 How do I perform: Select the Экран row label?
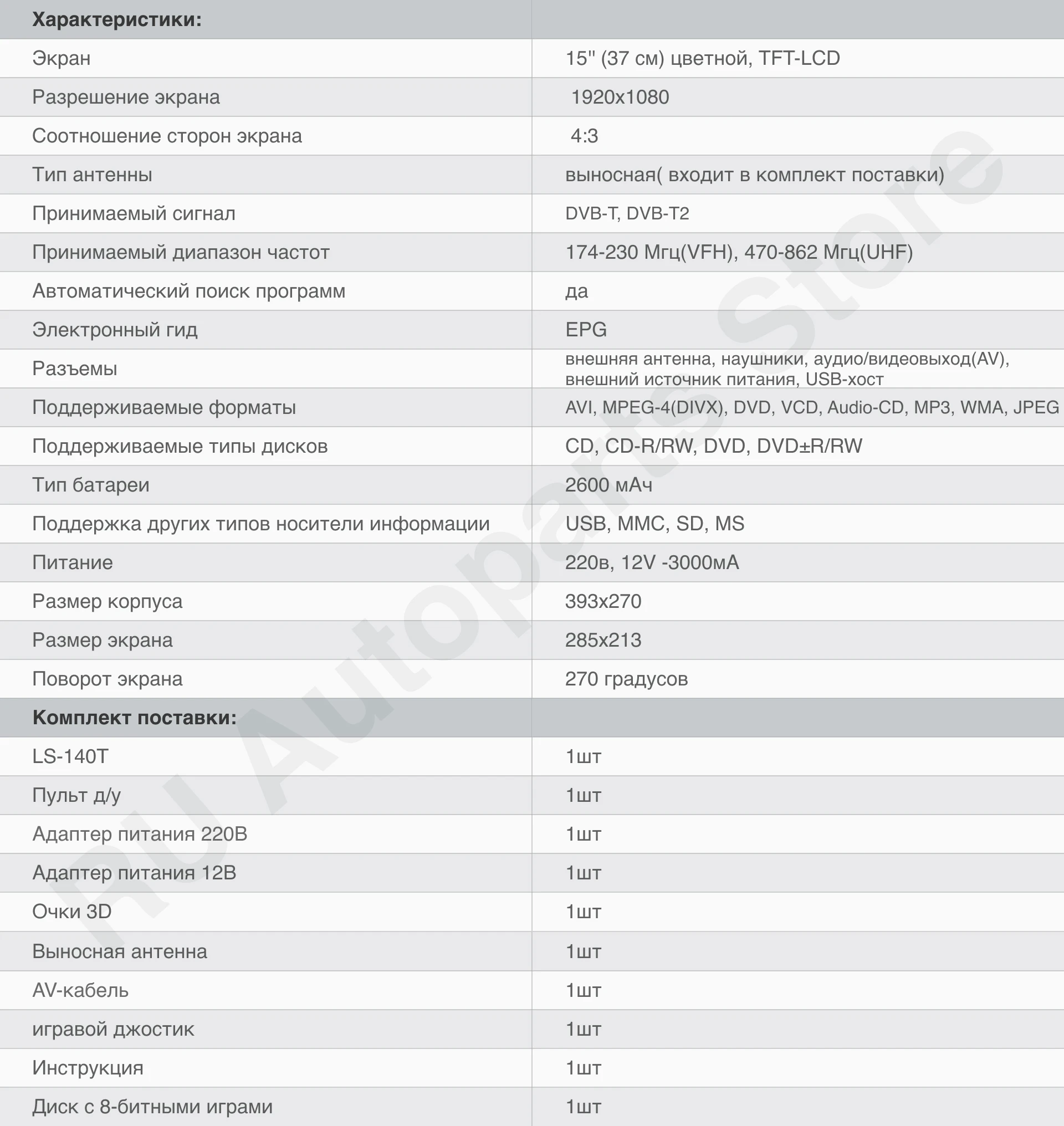point(62,58)
